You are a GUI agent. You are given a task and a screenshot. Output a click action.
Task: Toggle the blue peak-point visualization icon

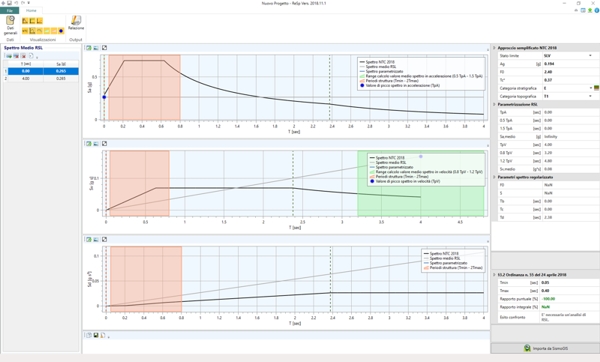(x=61, y=31)
